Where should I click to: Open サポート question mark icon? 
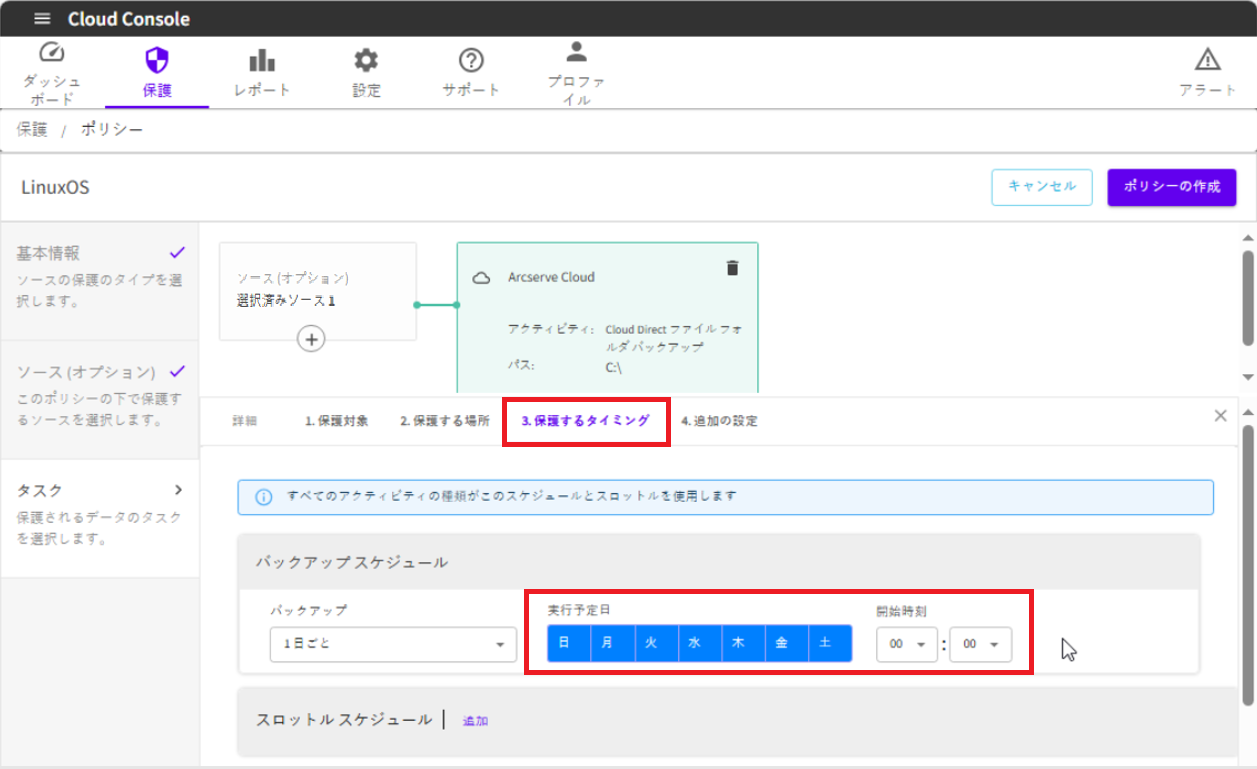tap(471, 60)
